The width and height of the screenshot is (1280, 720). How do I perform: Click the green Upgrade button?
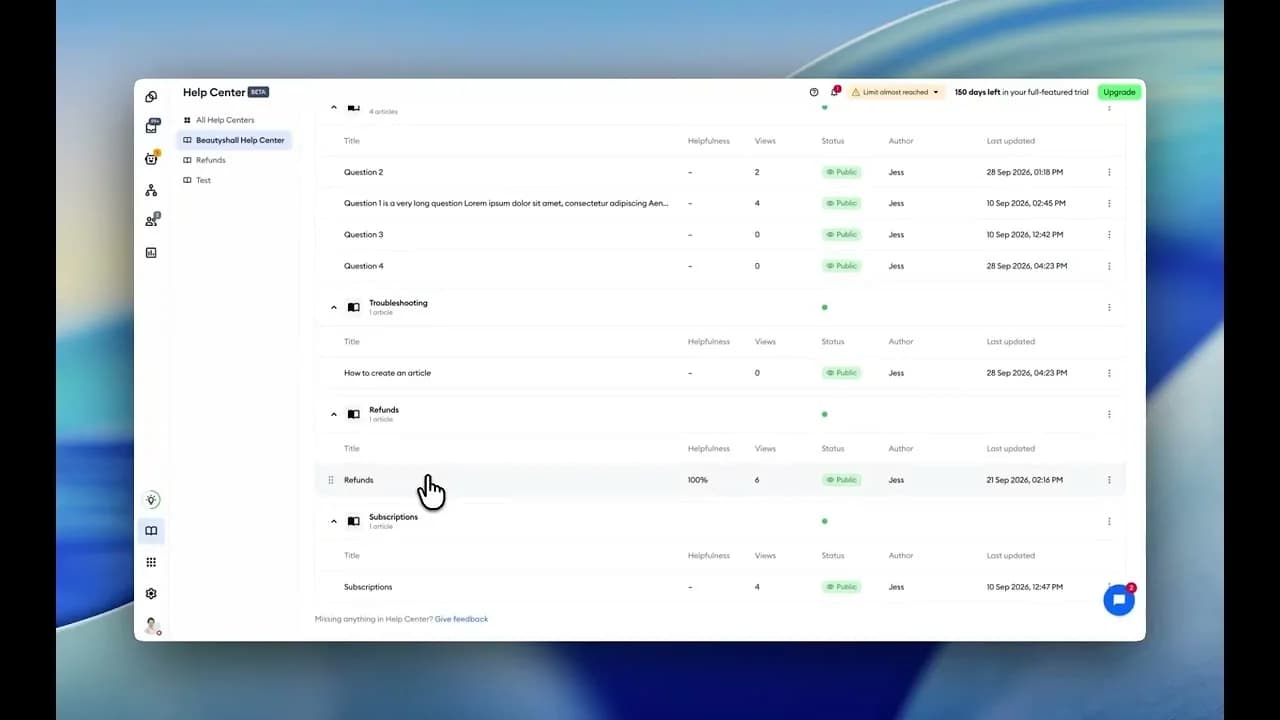1119,92
